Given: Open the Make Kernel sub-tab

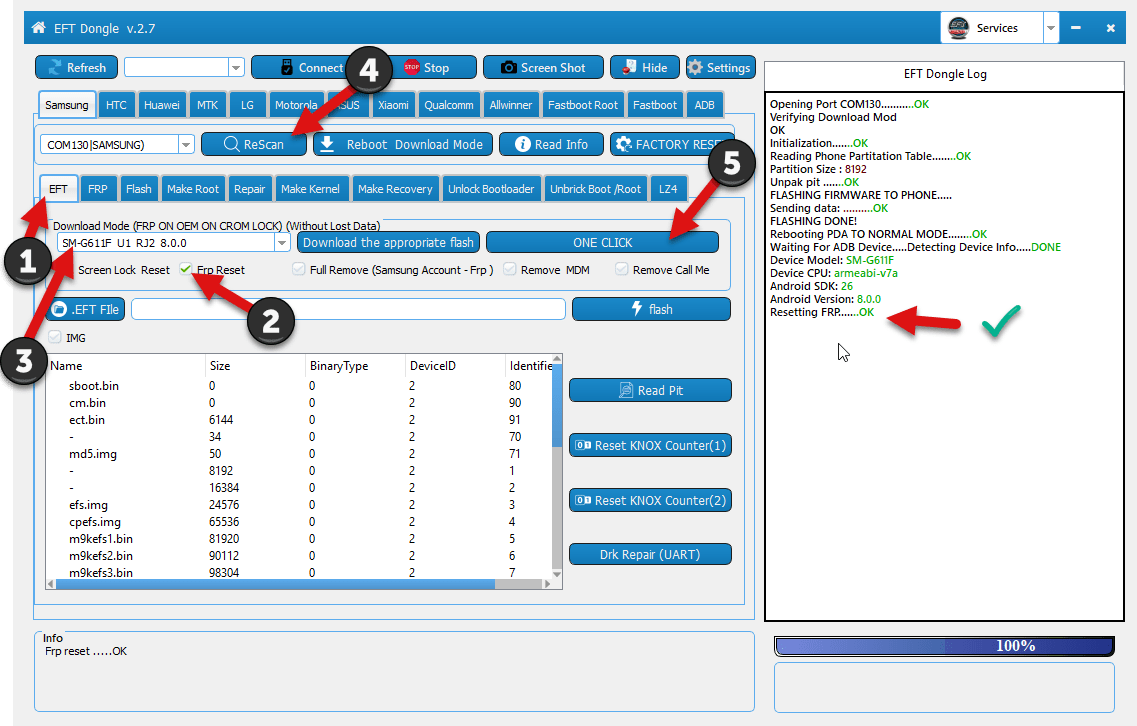Looking at the screenshot, I should pos(310,189).
